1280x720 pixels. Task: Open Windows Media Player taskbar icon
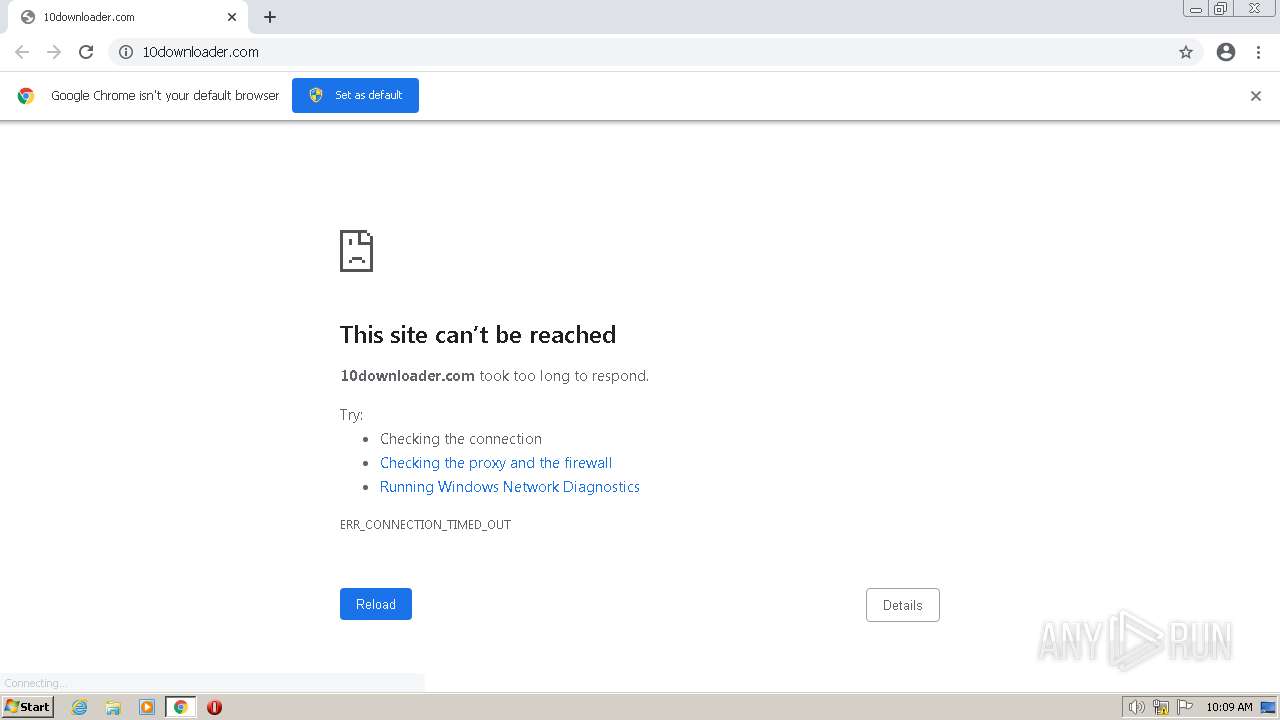click(147, 707)
